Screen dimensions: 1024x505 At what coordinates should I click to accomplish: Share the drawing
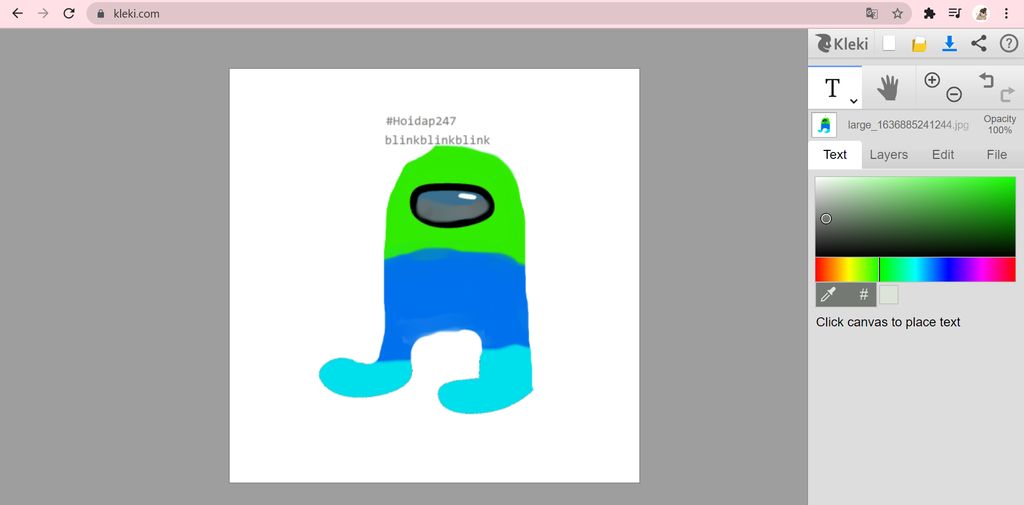(978, 44)
